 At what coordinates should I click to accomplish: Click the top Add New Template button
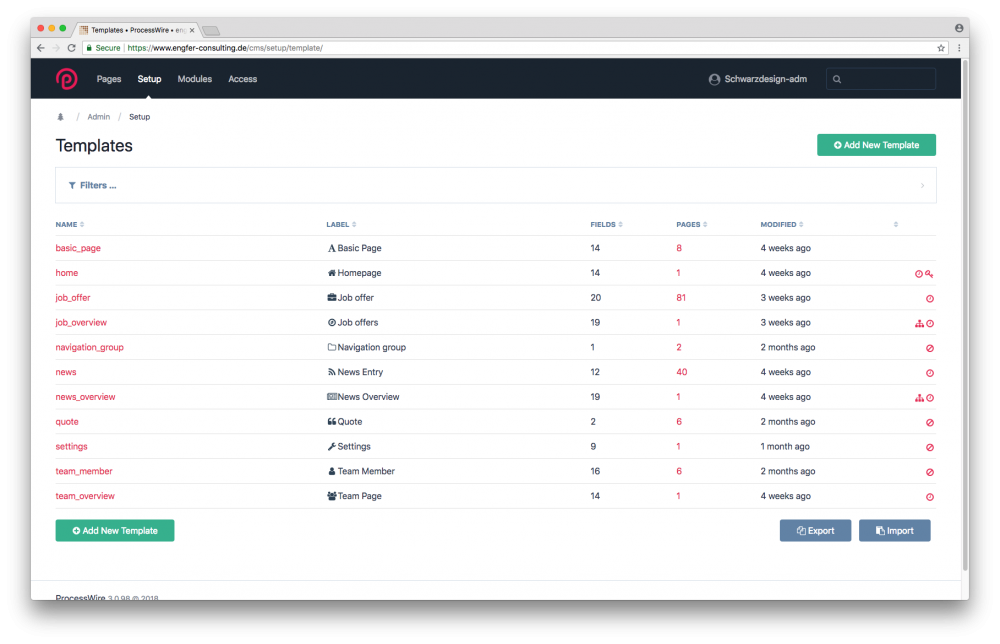click(876, 145)
